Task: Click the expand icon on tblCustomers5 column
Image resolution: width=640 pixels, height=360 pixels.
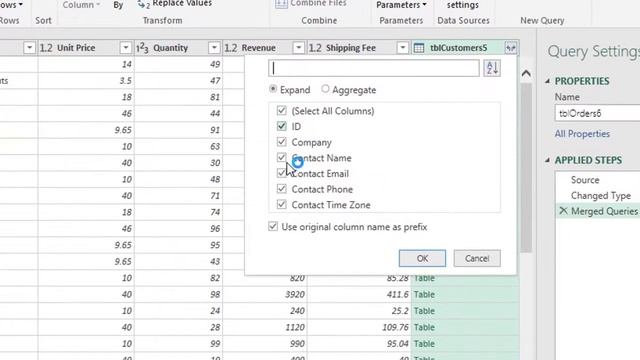Action: point(511,48)
